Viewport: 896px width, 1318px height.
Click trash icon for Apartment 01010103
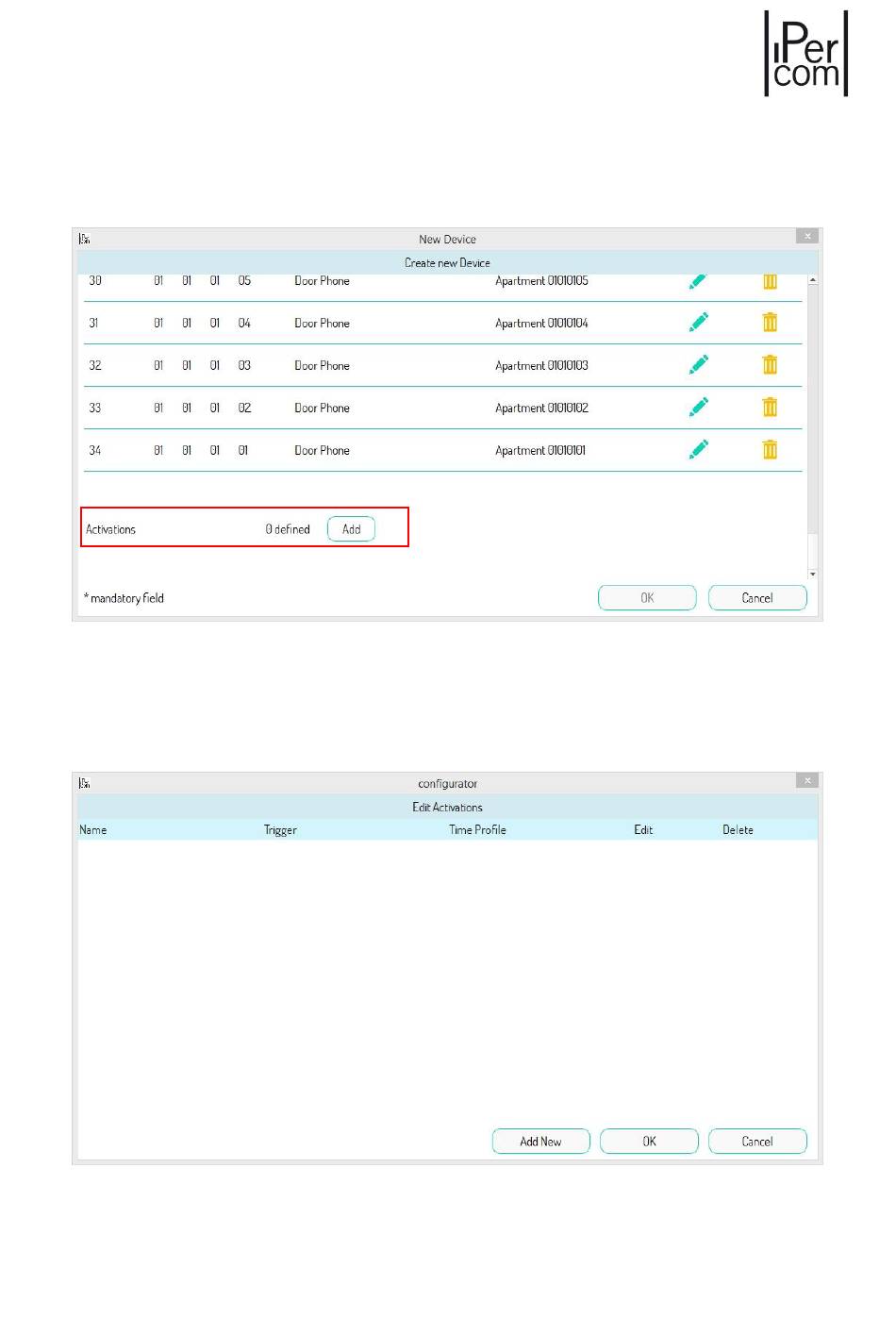[770, 365]
